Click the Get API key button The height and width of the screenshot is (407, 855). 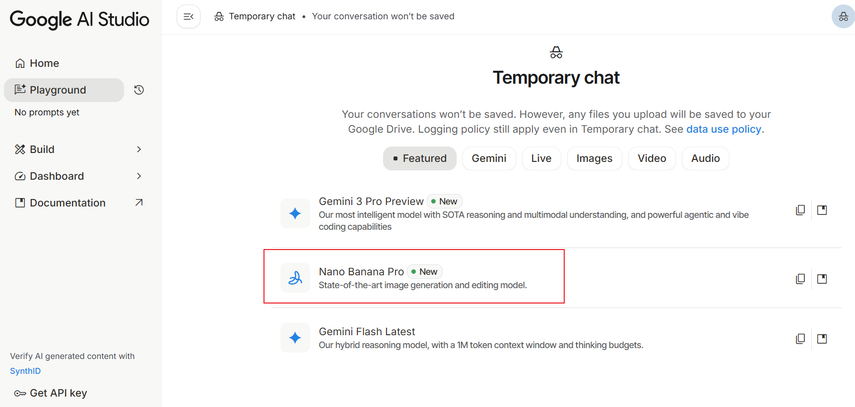coord(58,393)
